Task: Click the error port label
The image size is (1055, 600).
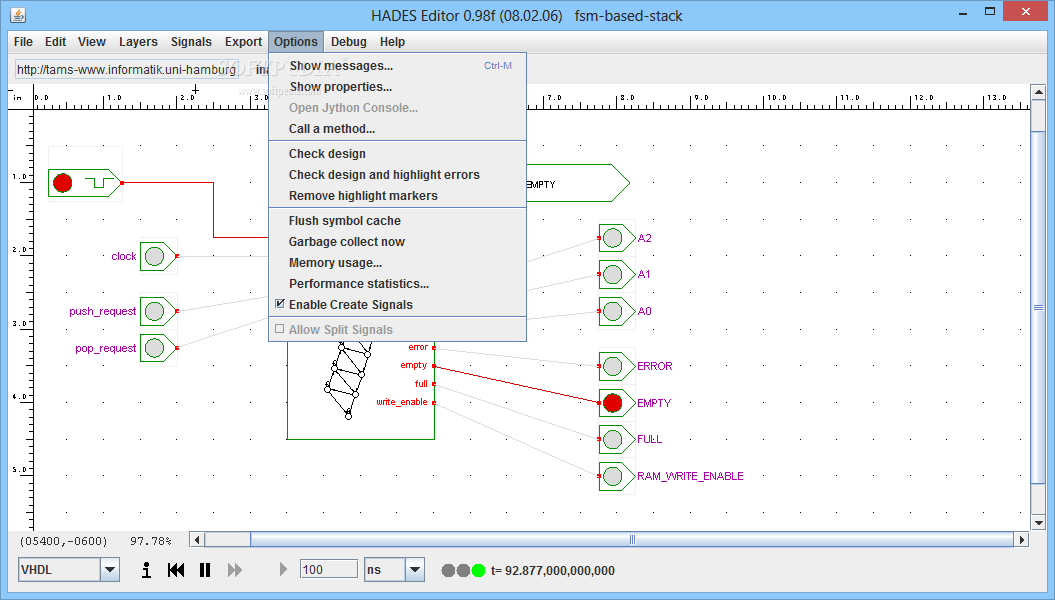Action: tap(418, 347)
